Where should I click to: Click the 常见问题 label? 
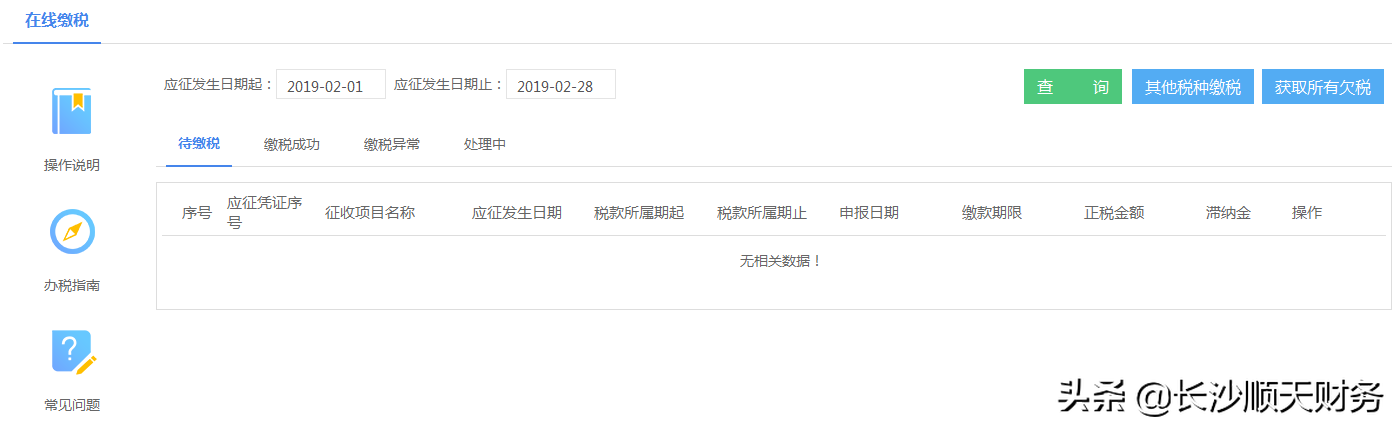click(x=72, y=406)
